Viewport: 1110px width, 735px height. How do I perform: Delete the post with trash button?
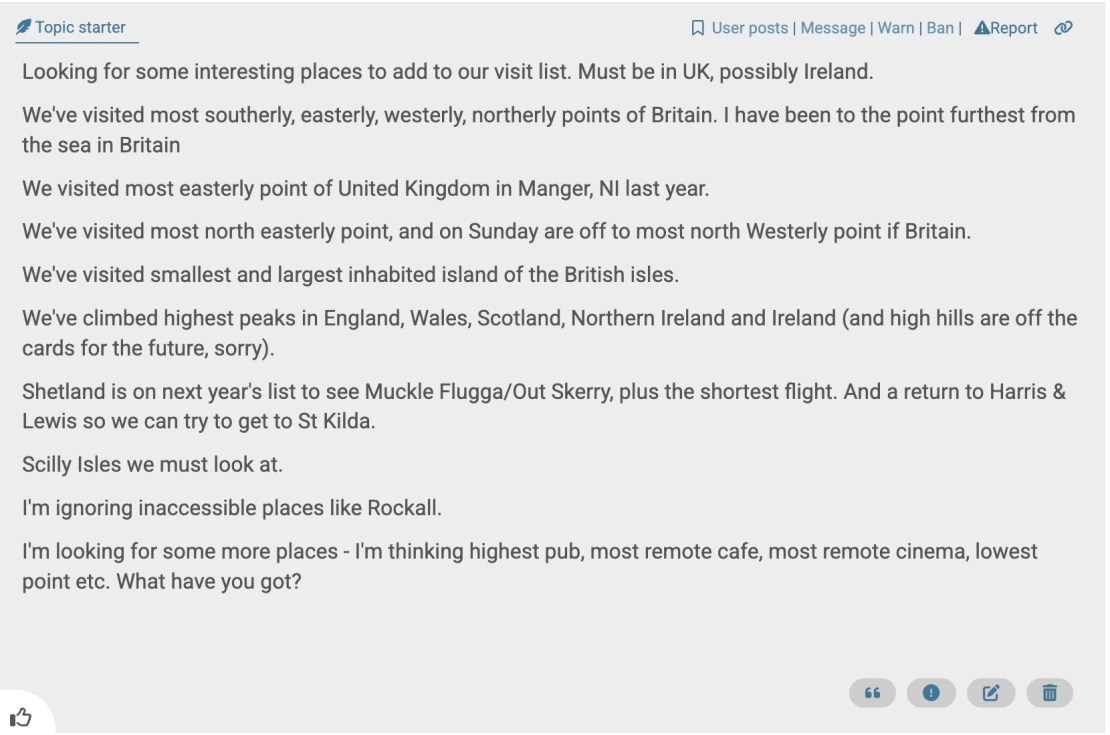[1050, 692]
